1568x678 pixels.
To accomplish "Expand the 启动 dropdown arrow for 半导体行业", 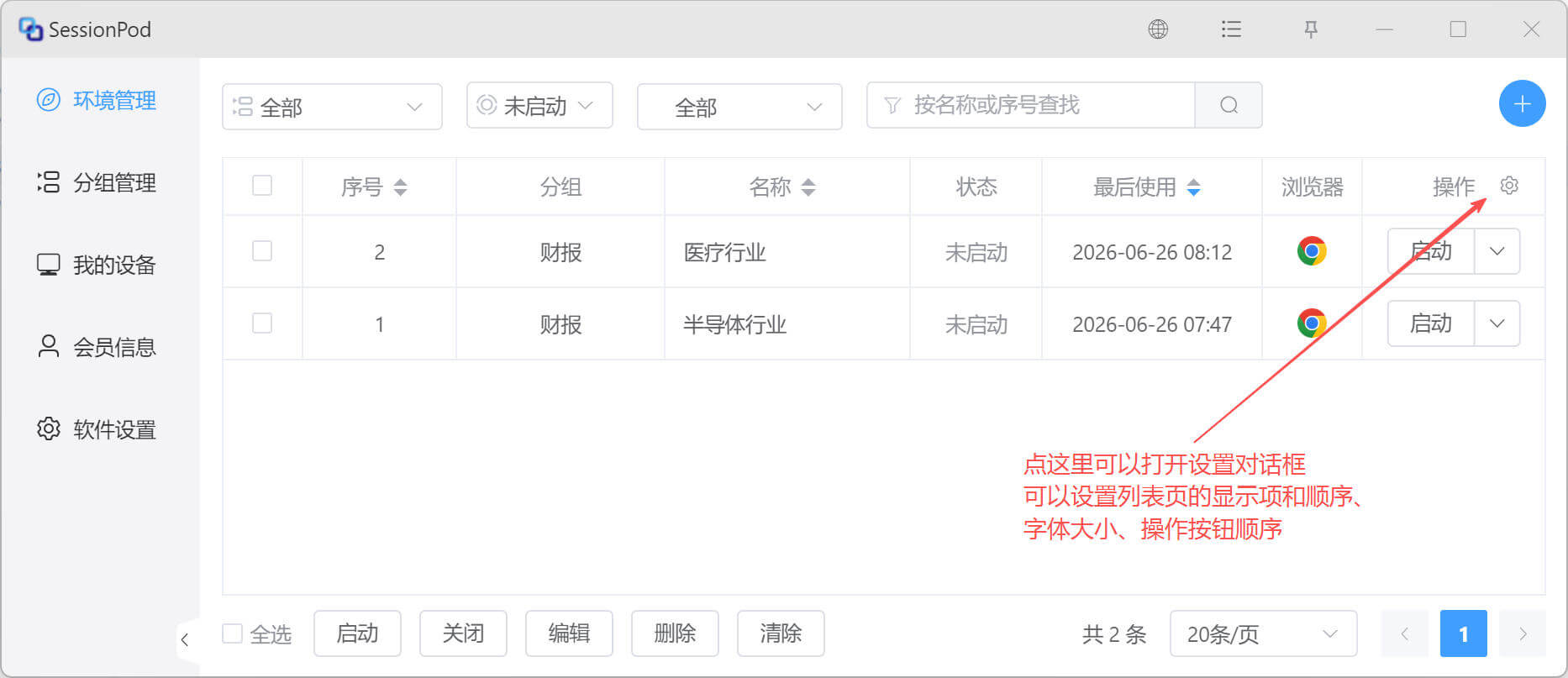I will 1497,323.
